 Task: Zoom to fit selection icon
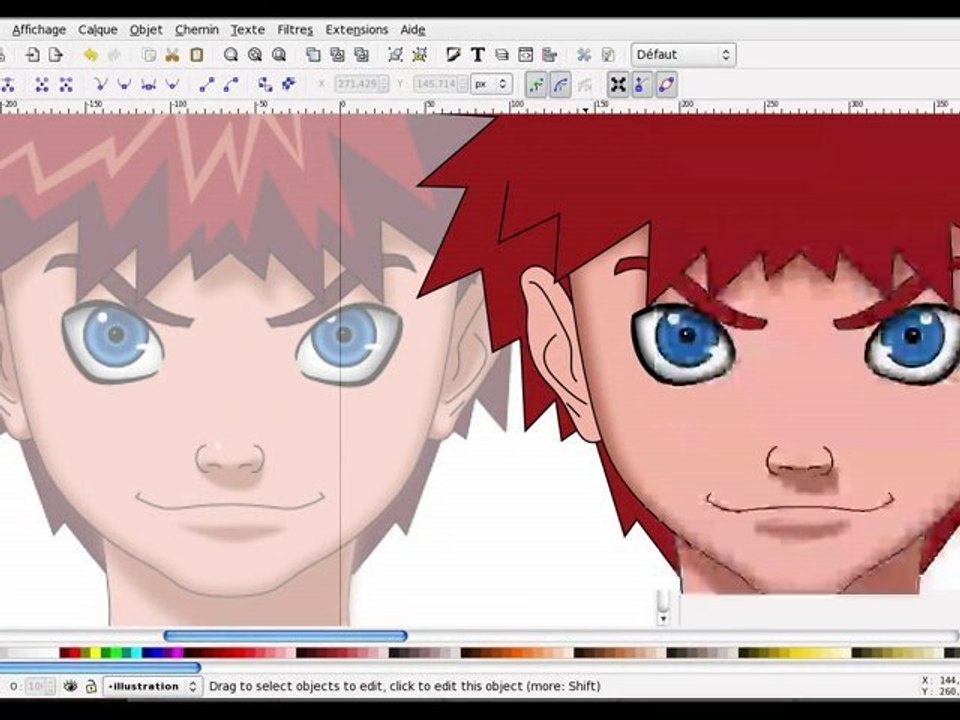click(231, 55)
